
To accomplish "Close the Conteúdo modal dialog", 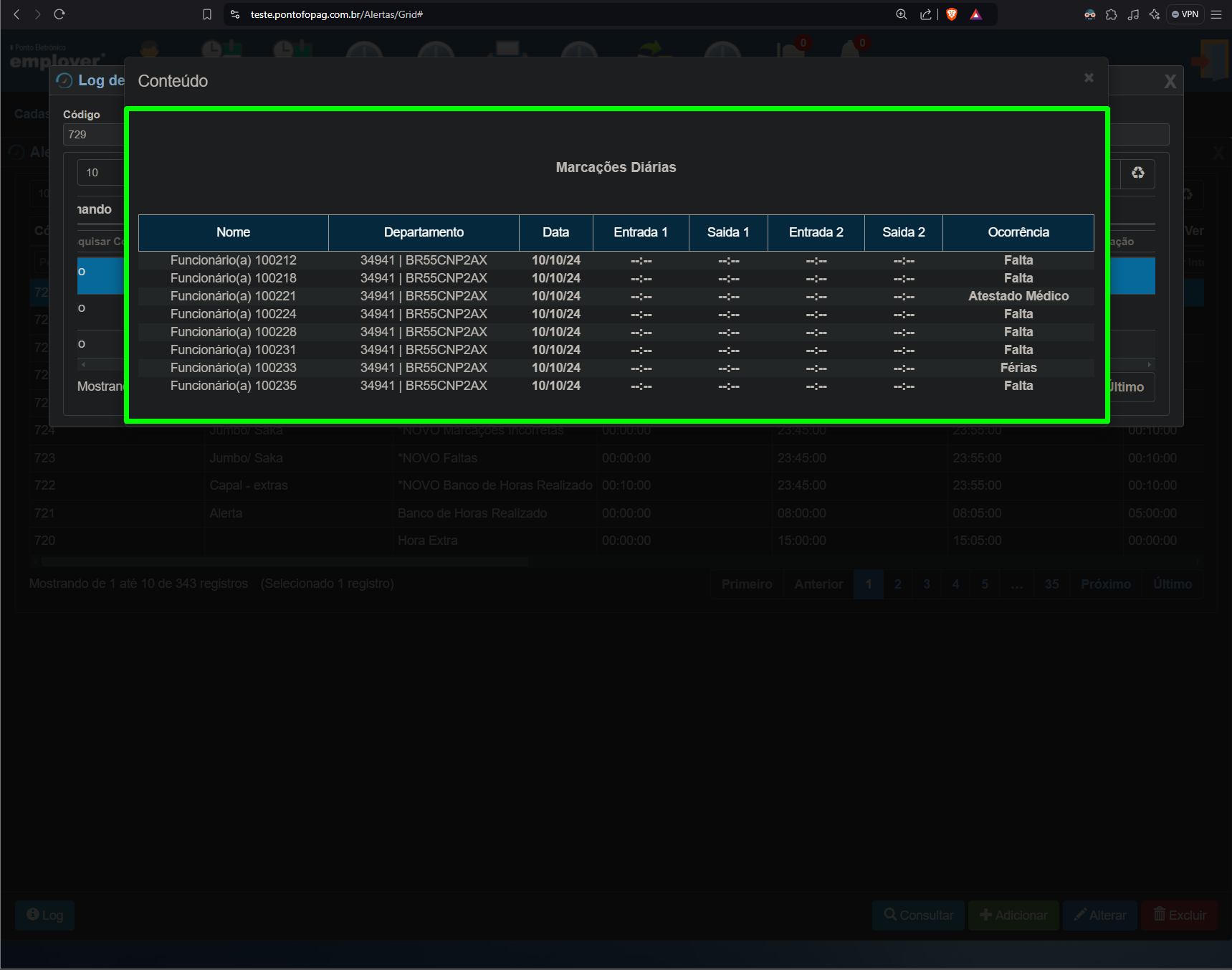I will click(1089, 77).
